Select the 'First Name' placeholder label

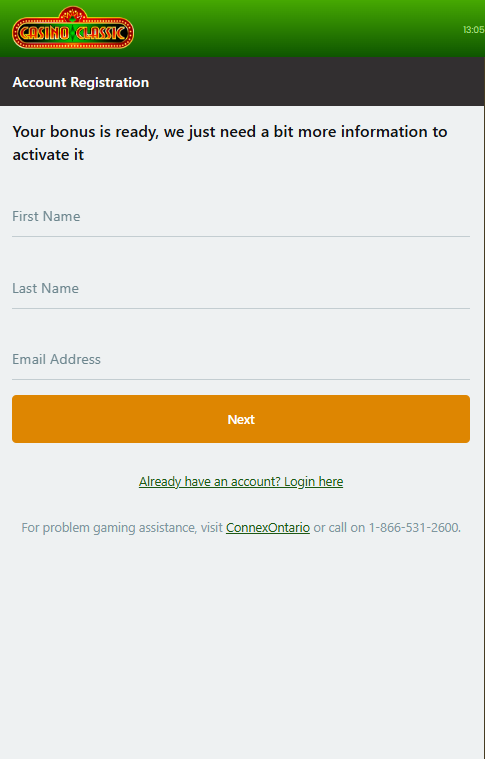pyautogui.click(x=46, y=216)
